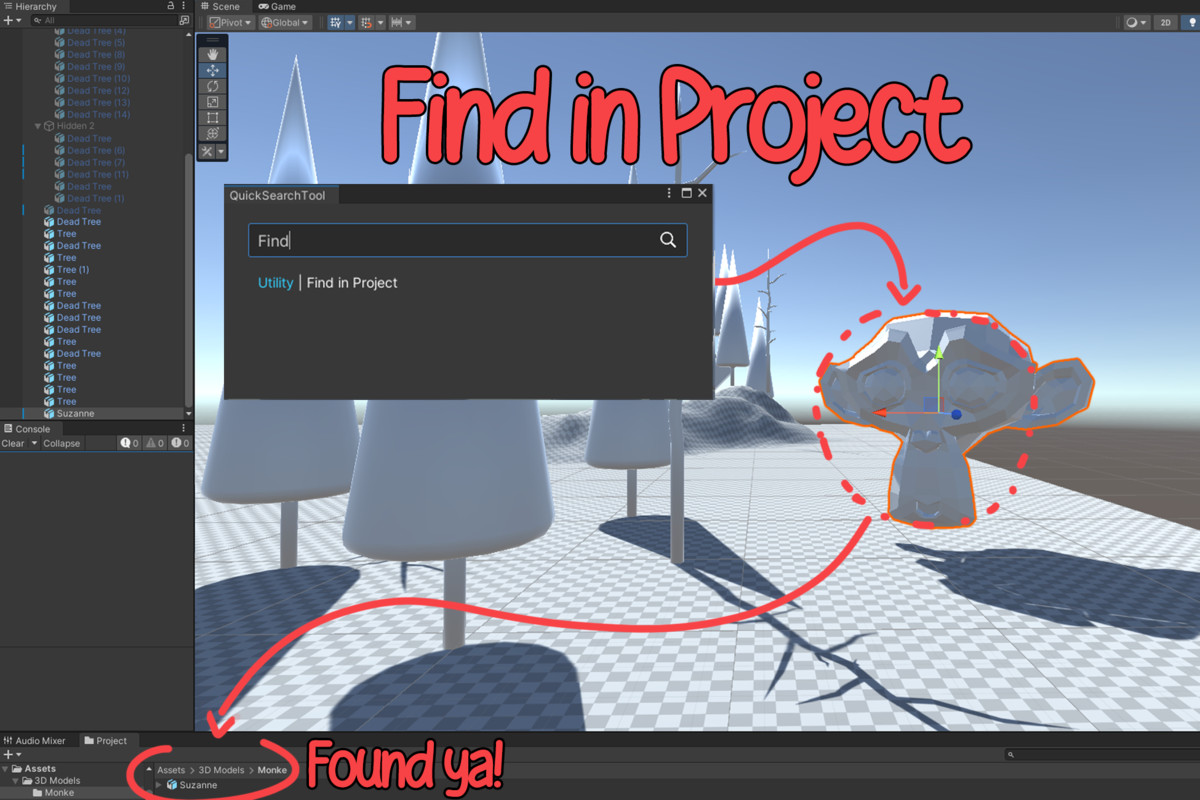Select the Scale tool
This screenshot has width=1200, height=800.
212,102
